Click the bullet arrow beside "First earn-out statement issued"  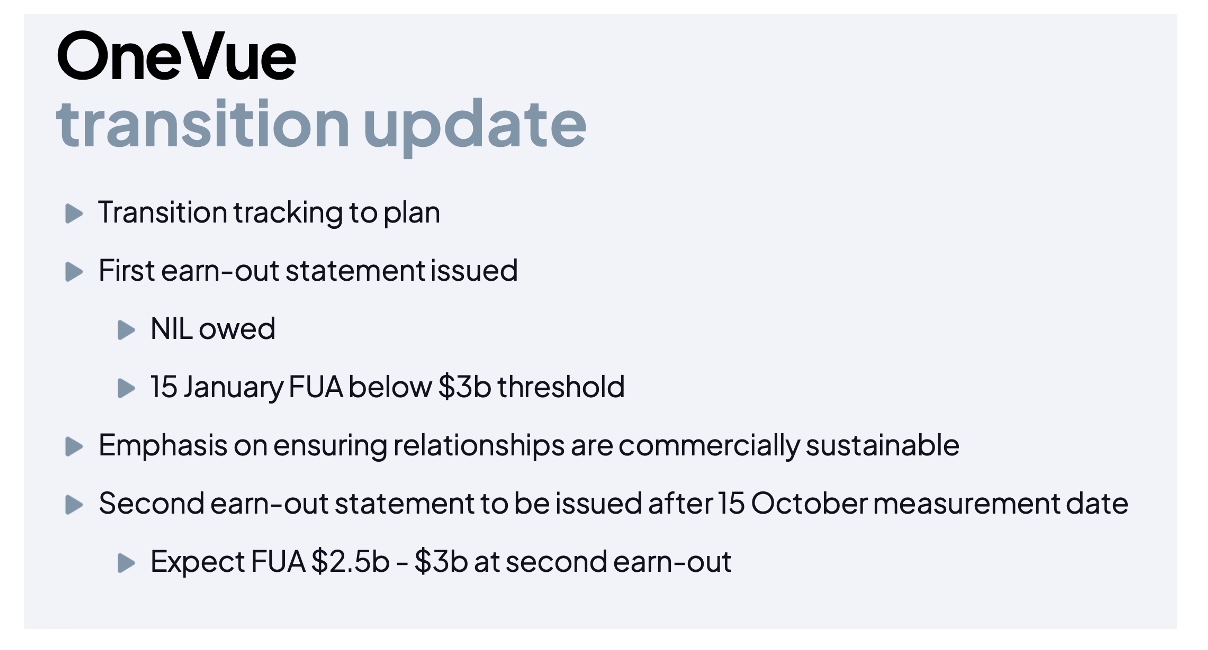click(x=73, y=271)
